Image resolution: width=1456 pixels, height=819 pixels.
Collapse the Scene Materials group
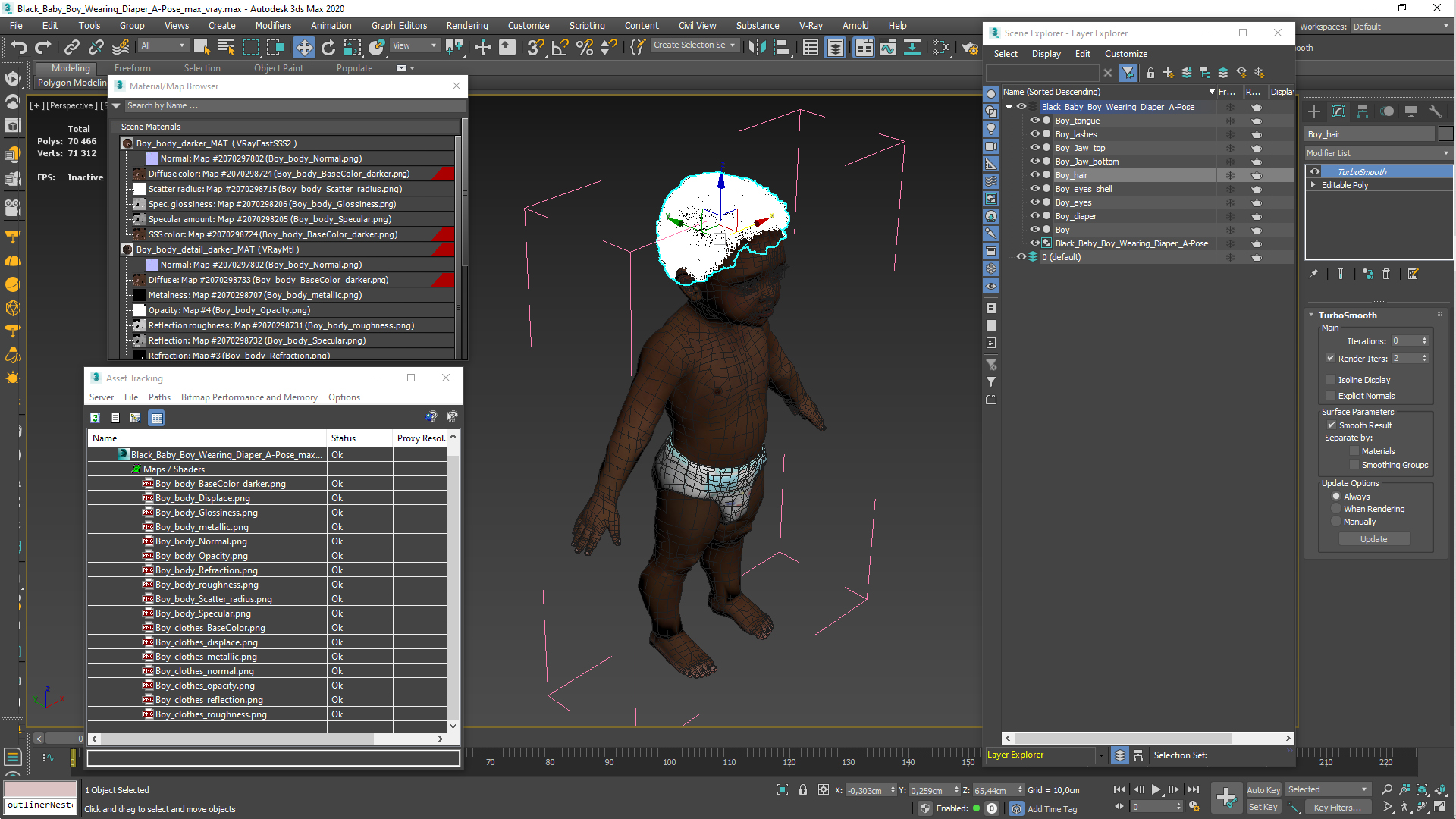116,127
